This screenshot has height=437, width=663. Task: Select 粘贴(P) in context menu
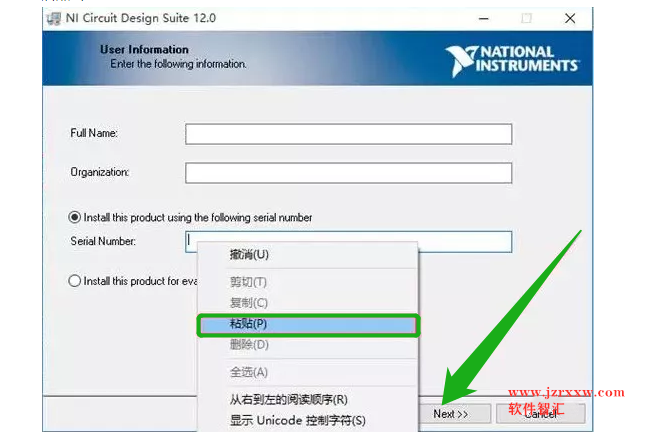coord(308,325)
